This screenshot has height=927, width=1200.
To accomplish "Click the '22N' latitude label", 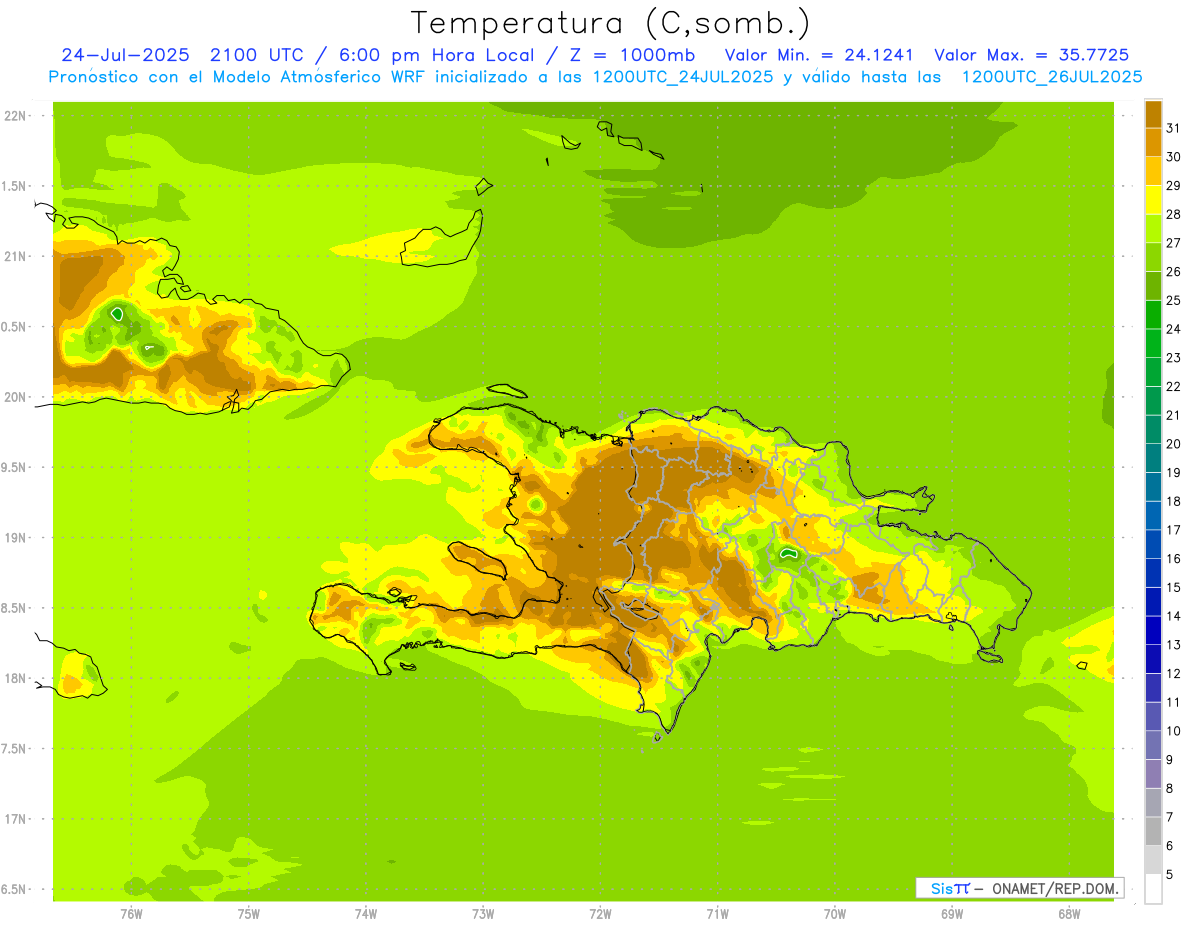I will click(15, 116).
